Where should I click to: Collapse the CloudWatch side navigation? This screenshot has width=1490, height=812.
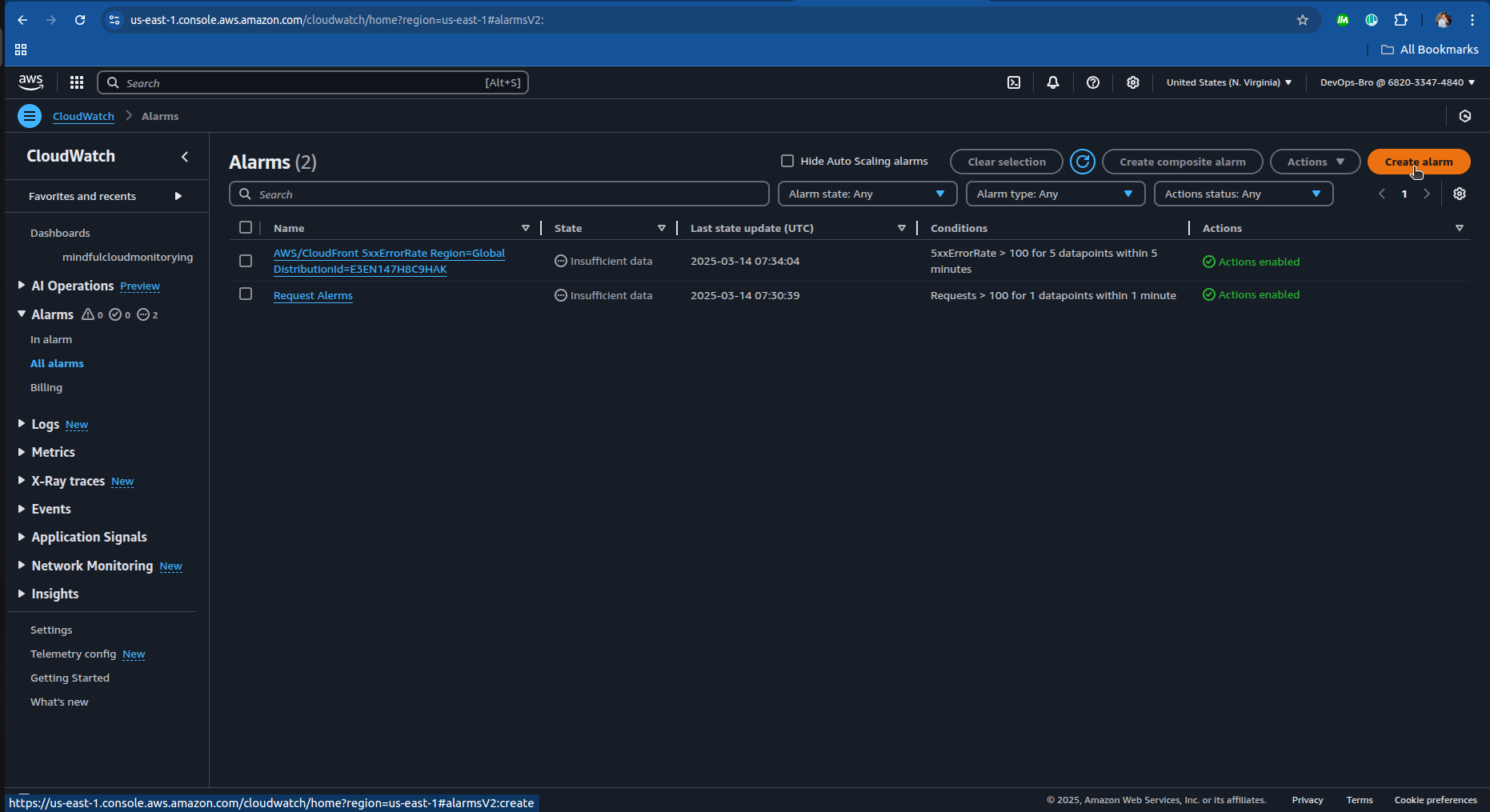[x=185, y=157]
